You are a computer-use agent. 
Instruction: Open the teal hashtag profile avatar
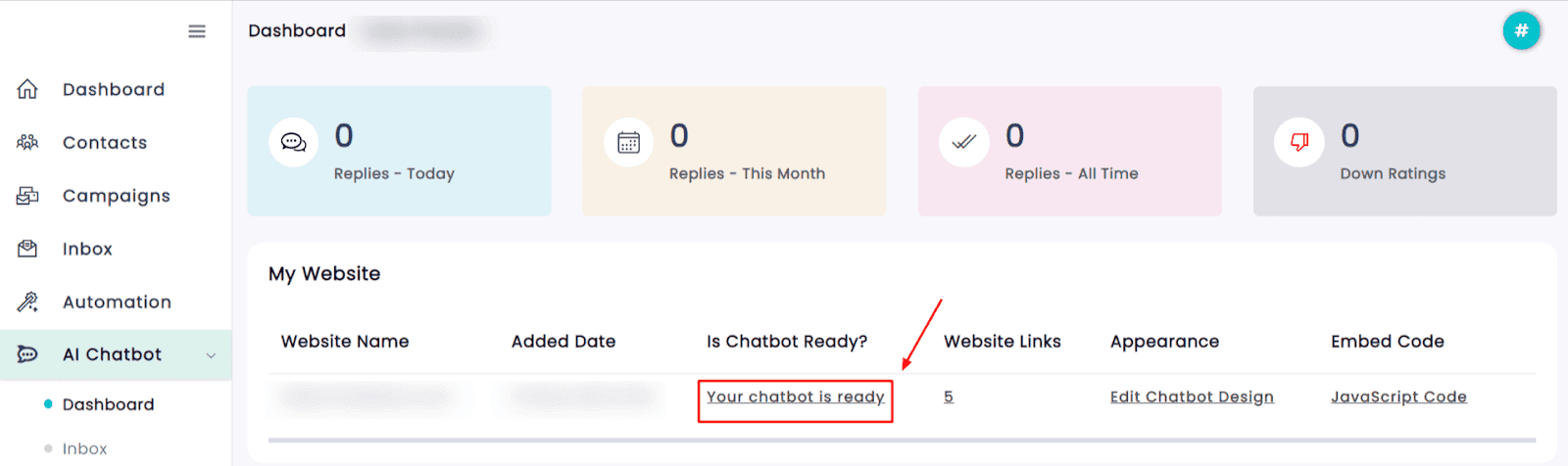point(1521,31)
